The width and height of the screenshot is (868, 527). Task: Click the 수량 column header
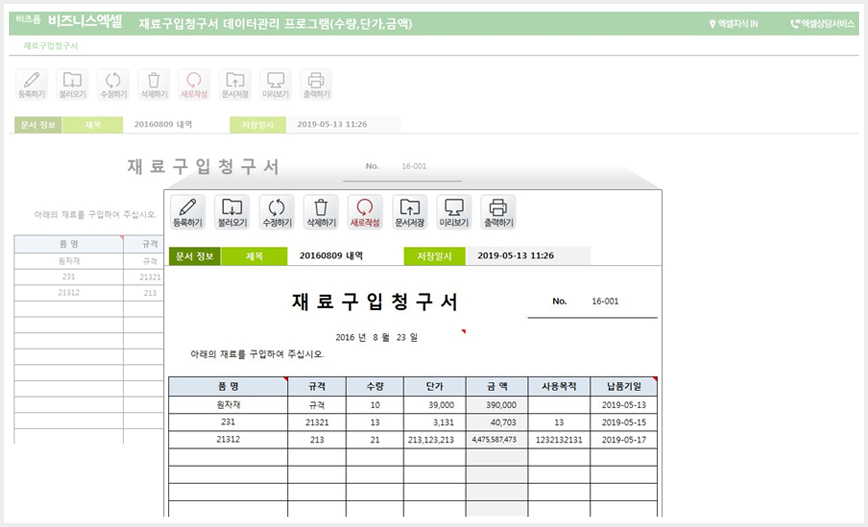pyautogui.click(x=375, y=386)
